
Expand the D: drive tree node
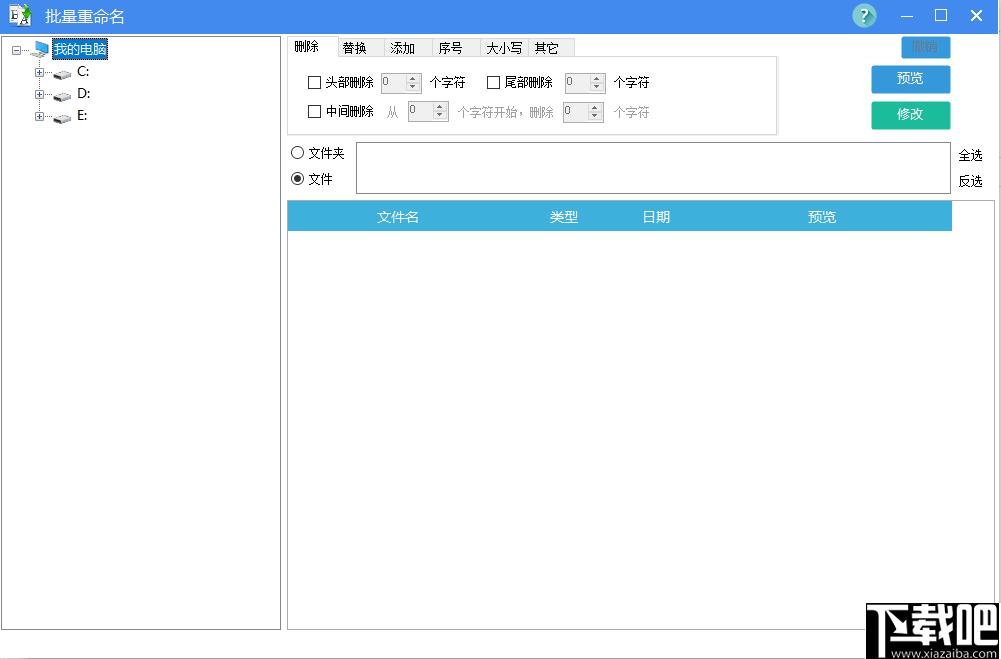[40, 94]
